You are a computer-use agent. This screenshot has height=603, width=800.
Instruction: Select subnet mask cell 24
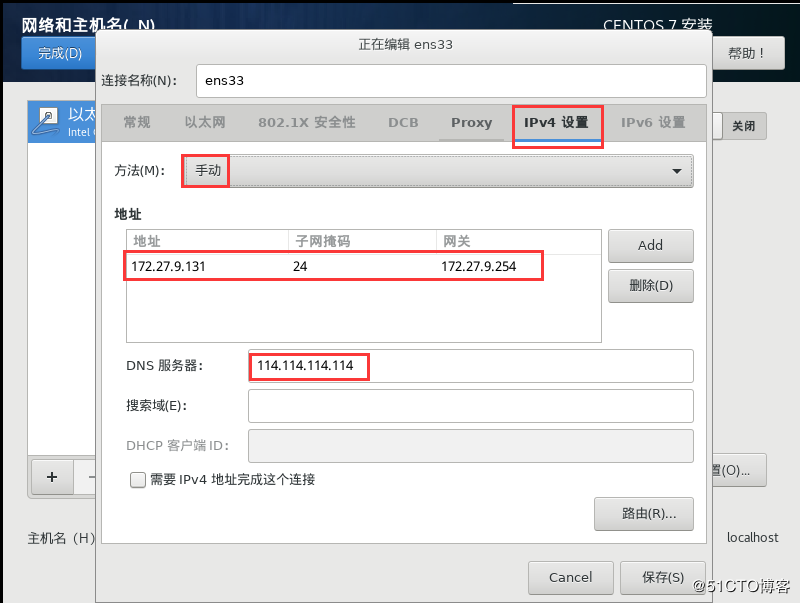click(x=300, y=266)
